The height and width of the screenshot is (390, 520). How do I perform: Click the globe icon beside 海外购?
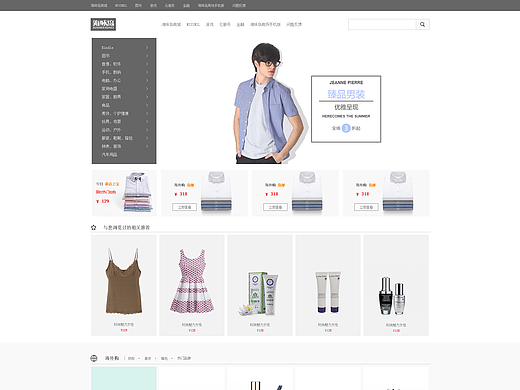94,358
